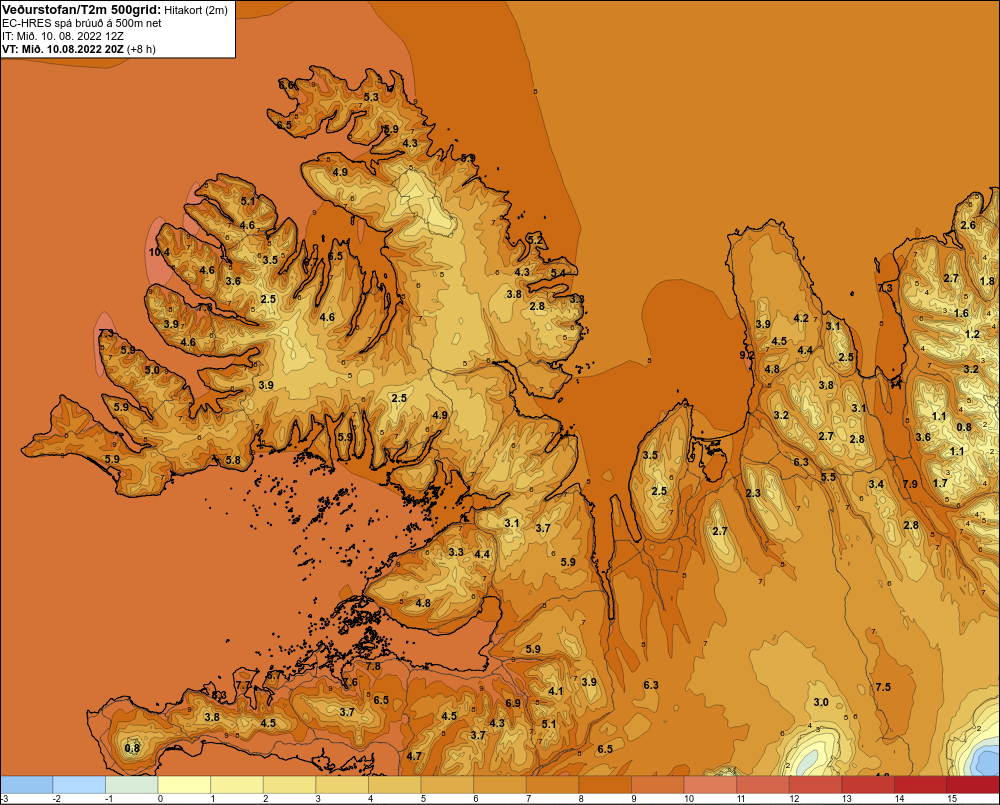Click the 1.2 temperature value
Screen dimensions: 1000x805
pos(972,334)
